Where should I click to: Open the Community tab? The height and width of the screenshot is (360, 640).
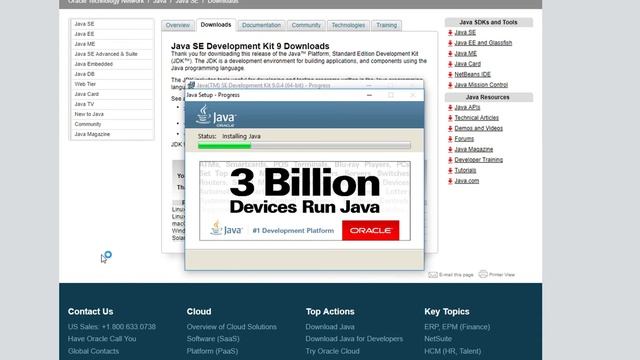[x=306, y=25]
